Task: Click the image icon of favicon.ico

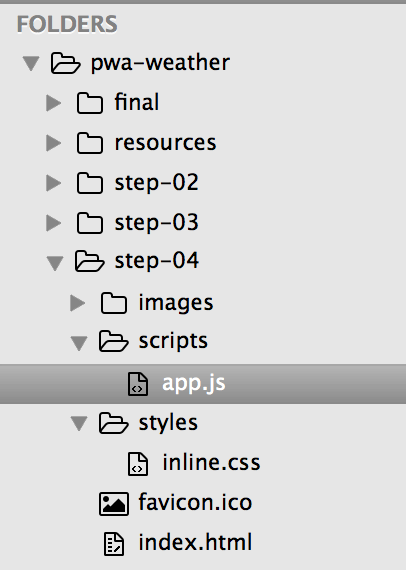Action: (x=114, y=504)
